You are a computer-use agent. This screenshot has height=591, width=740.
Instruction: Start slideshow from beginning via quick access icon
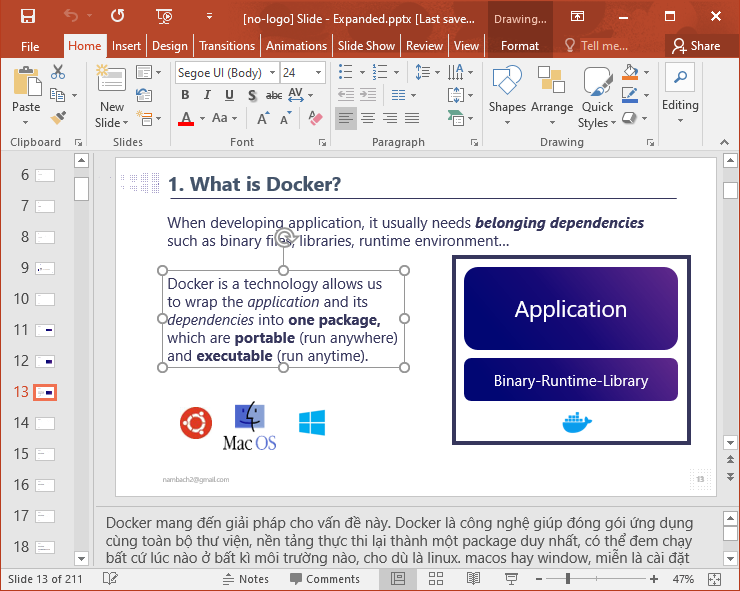pyautogui.click(x=164, y=17)
